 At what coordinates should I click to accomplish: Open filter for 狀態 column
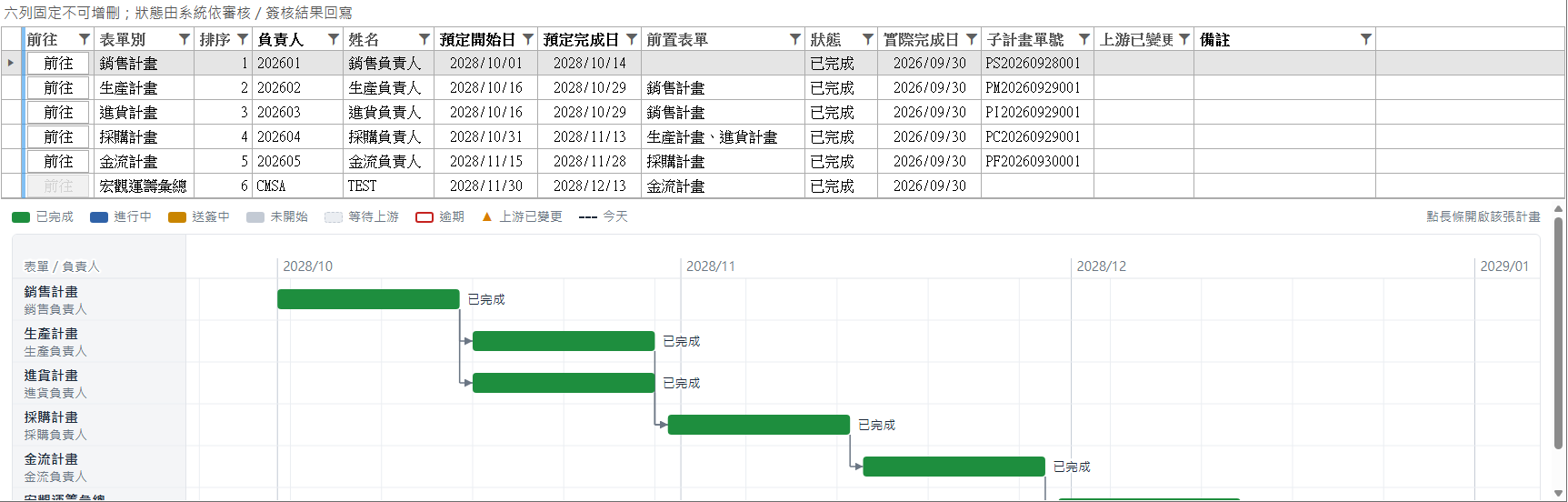click(x=868, y=39)
